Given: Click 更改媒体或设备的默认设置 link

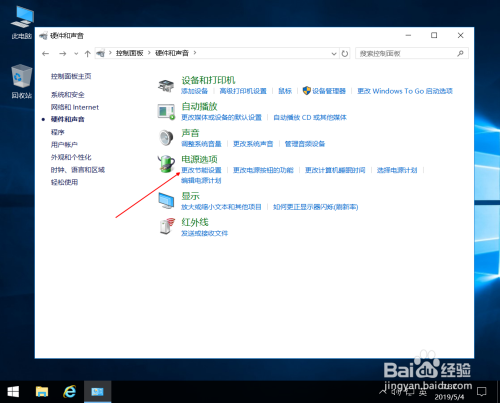Looking at the screenshot, I should [221, 117].
